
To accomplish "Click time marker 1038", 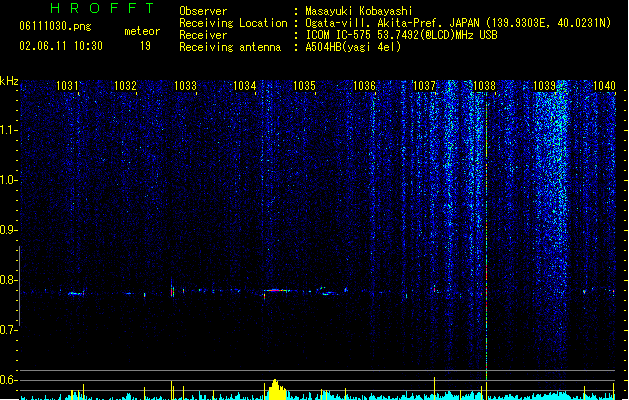I will [x=485, y=86].
